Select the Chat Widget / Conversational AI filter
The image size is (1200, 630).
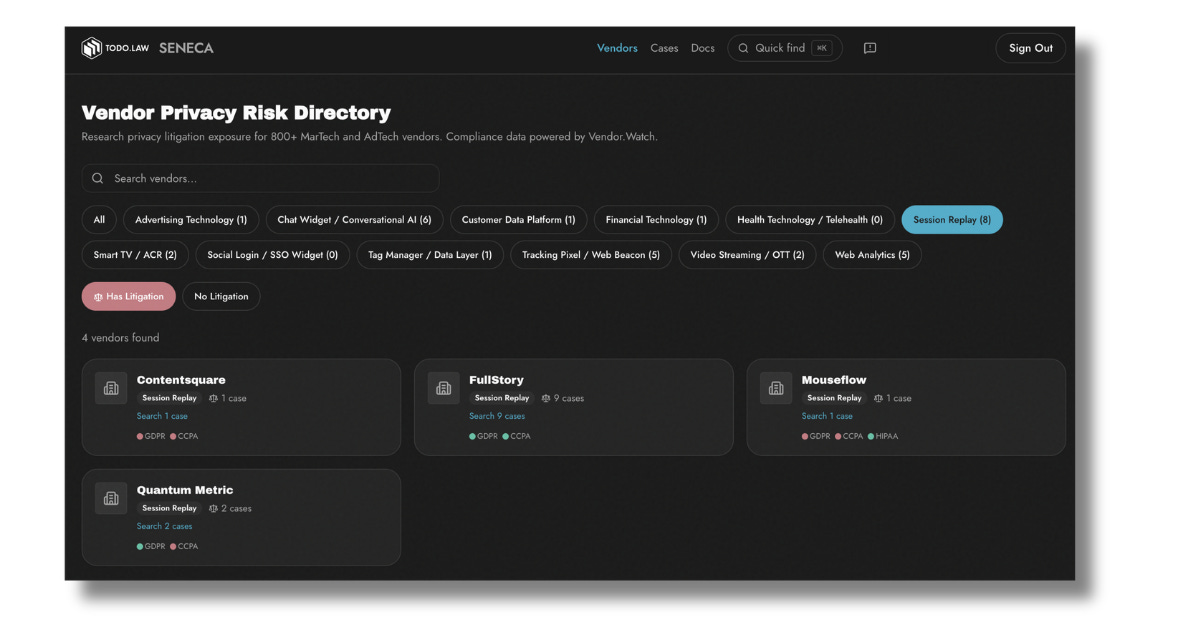click(354, 220)
